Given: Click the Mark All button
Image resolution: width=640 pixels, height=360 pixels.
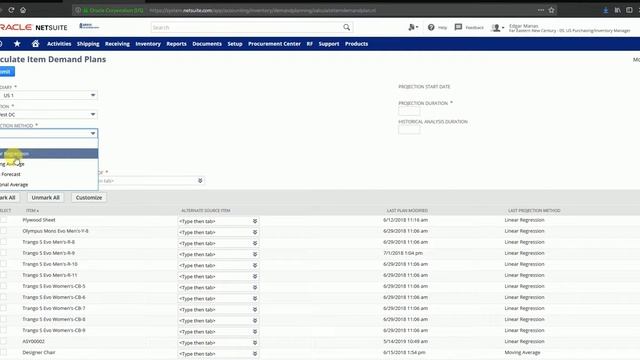Looking at the screenshot, I should tap(9, 198).
